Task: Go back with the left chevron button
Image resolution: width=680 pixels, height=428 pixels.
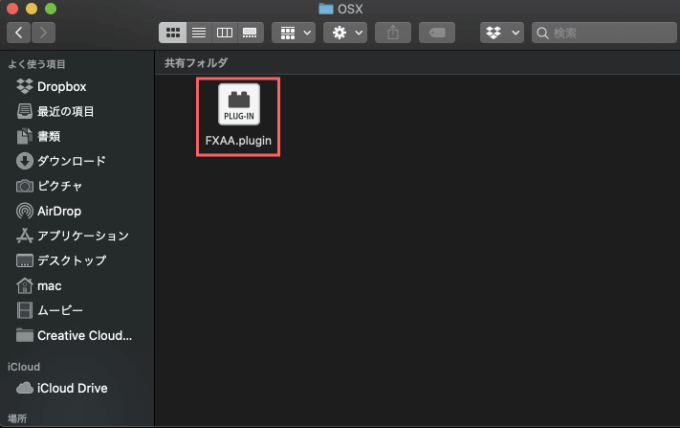Action: [x=19, y=33]
